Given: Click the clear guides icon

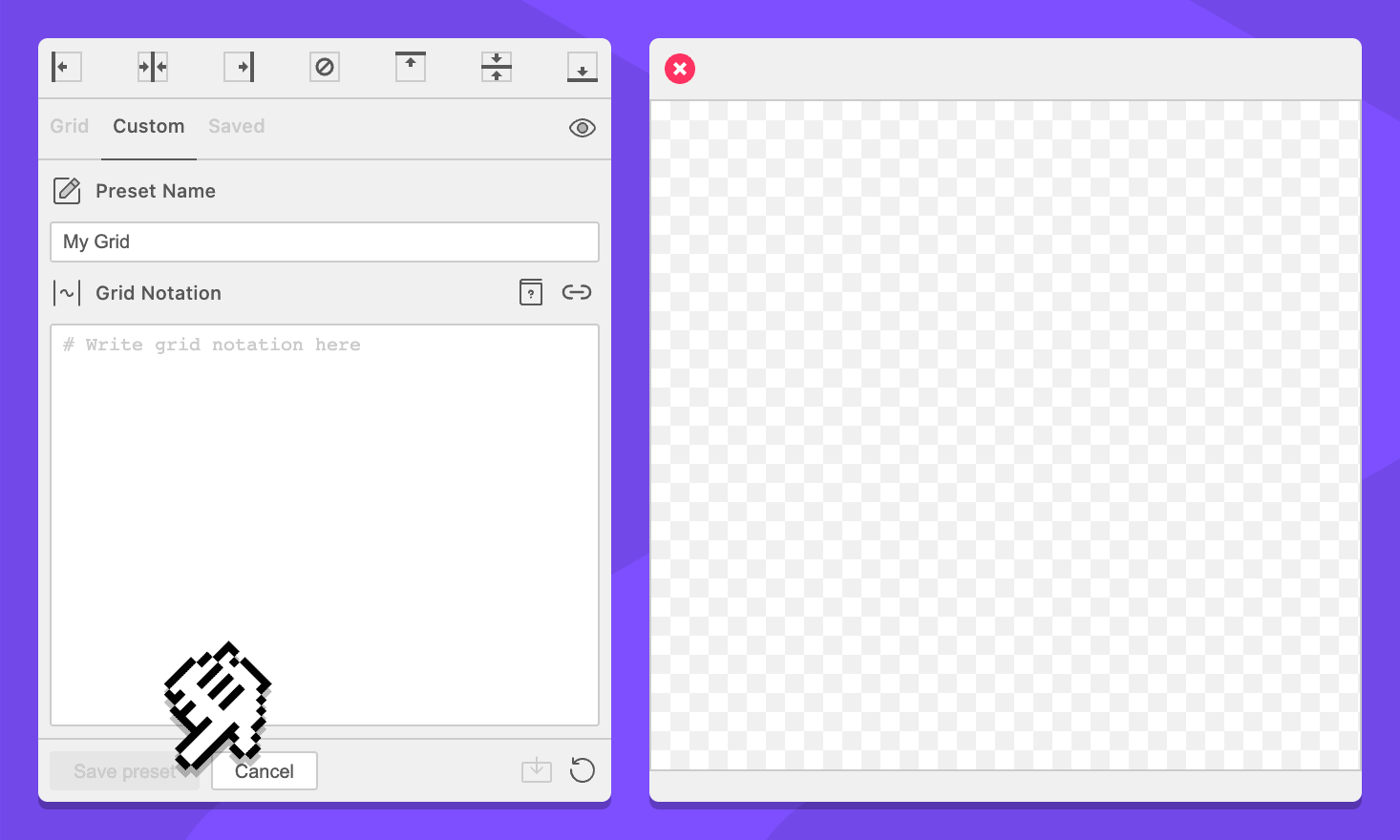Looking at the screenshot, I should pos(325,68).
